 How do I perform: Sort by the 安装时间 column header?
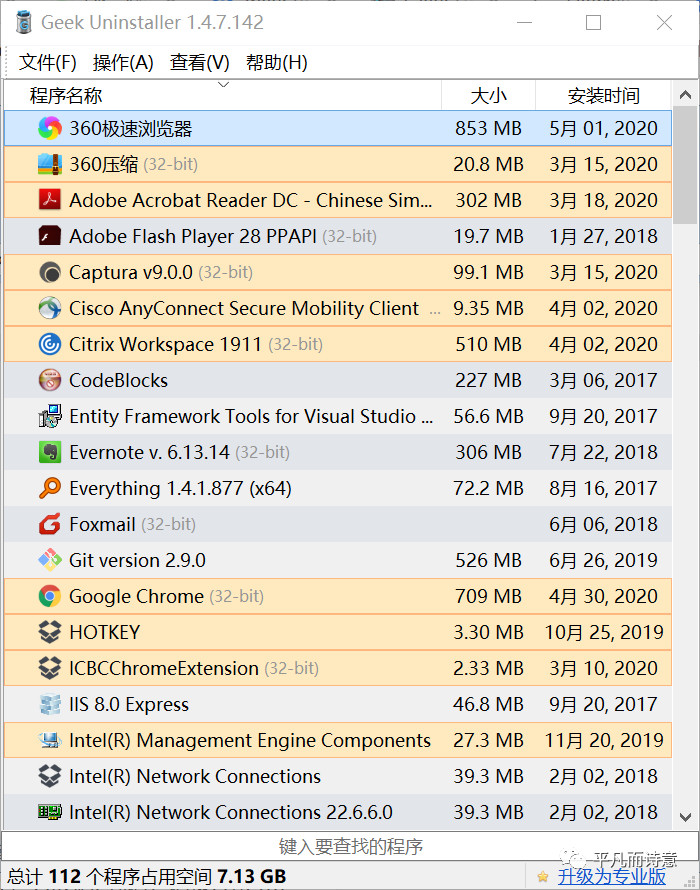click(603, 95)
